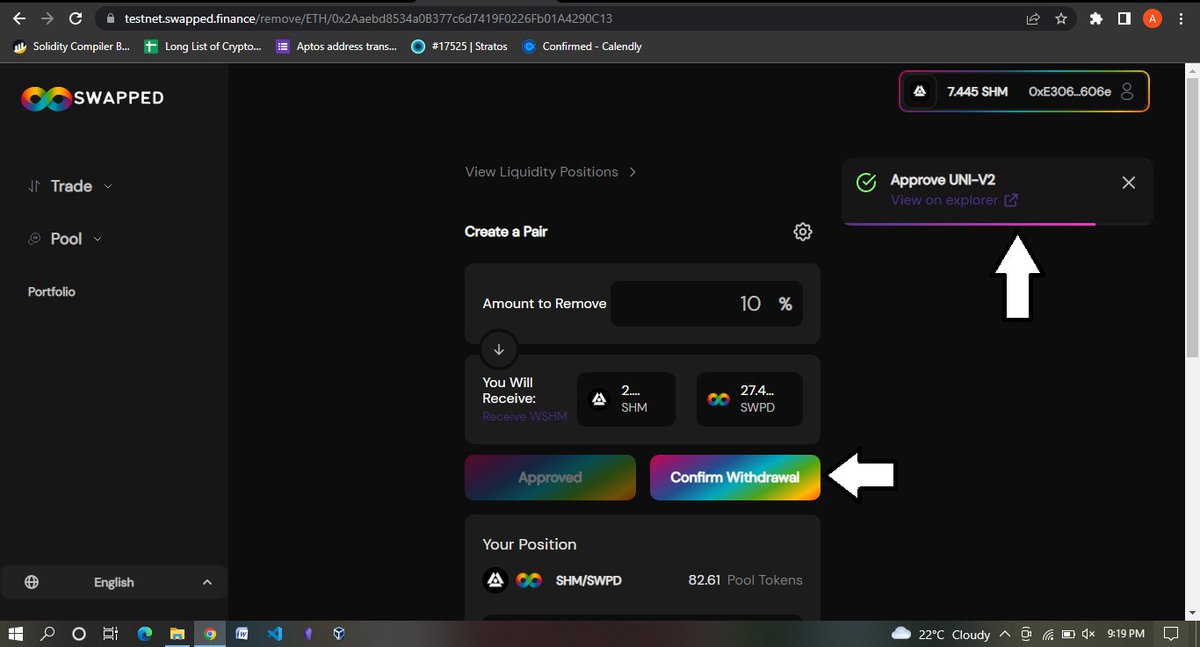Viewport: 1200px width, 647px height.
Task: Click Receive WSHM link
Action: 524,416
